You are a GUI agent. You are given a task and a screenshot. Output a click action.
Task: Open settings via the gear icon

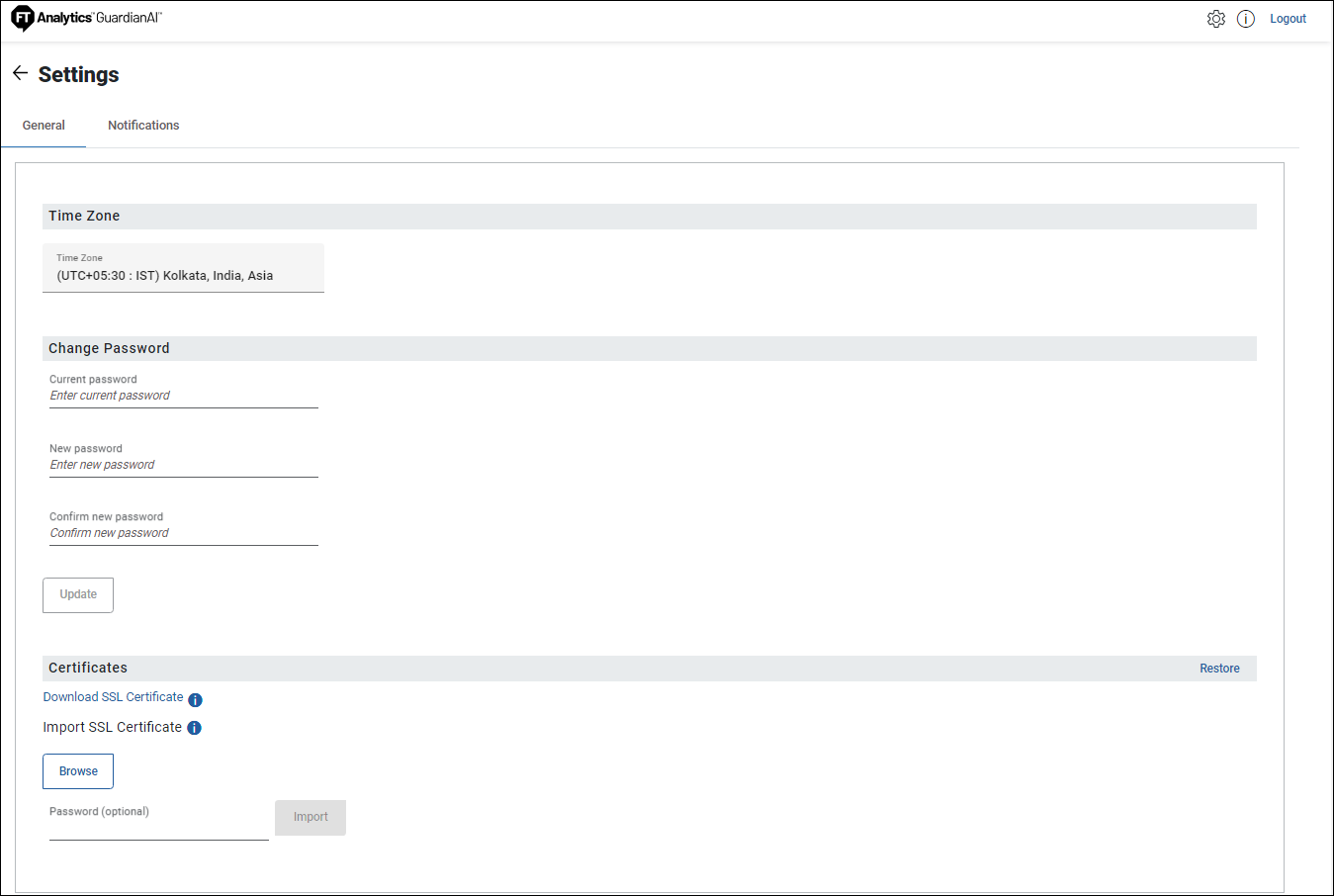[x=1215, y=19]
